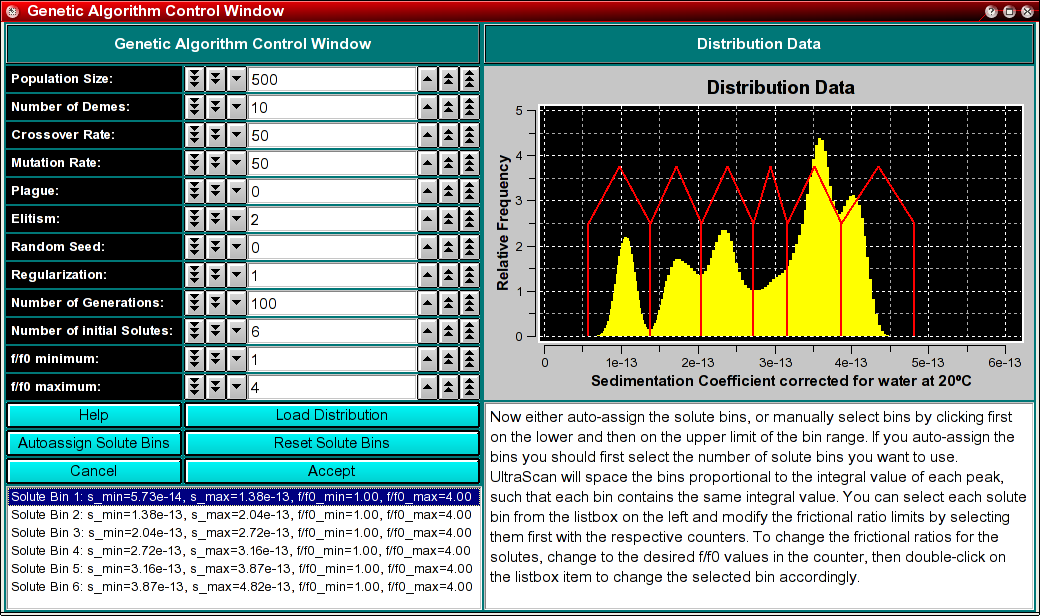Click triple down arrow for Number of Demes
The width and height of the screenshot is (1040, 616).
coord(194,107)
